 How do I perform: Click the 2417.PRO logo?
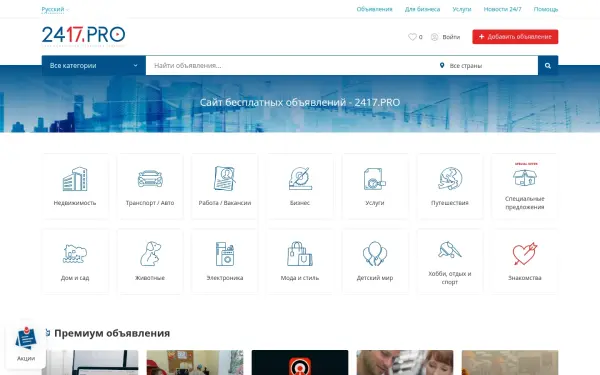coord(83,36)
